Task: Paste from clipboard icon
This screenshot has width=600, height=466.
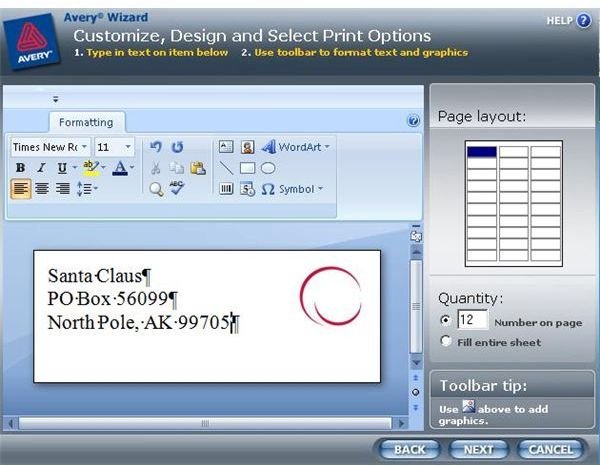Action: [x=198, y=168]
